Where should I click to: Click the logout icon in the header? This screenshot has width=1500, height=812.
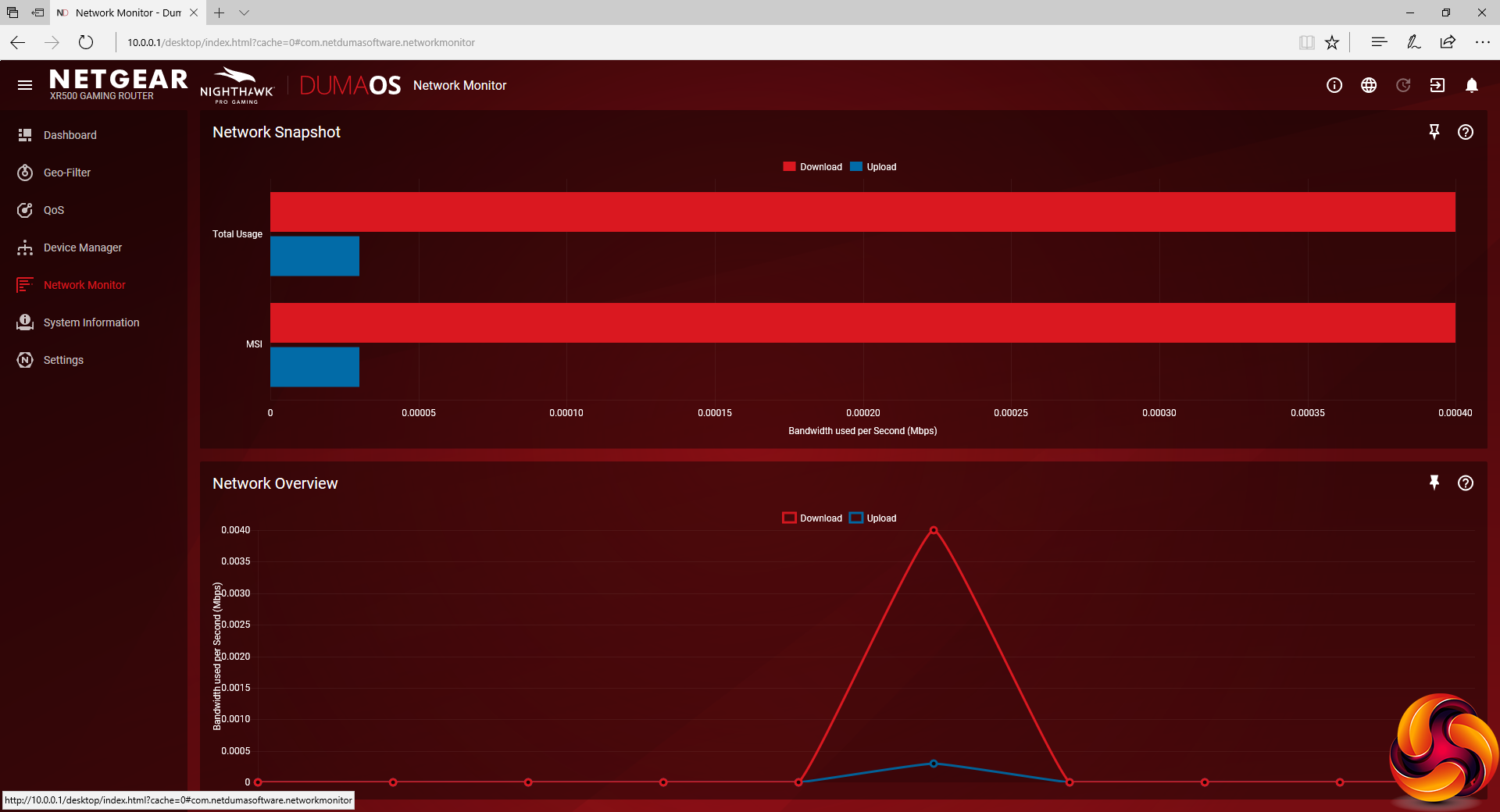point(1437,85)
